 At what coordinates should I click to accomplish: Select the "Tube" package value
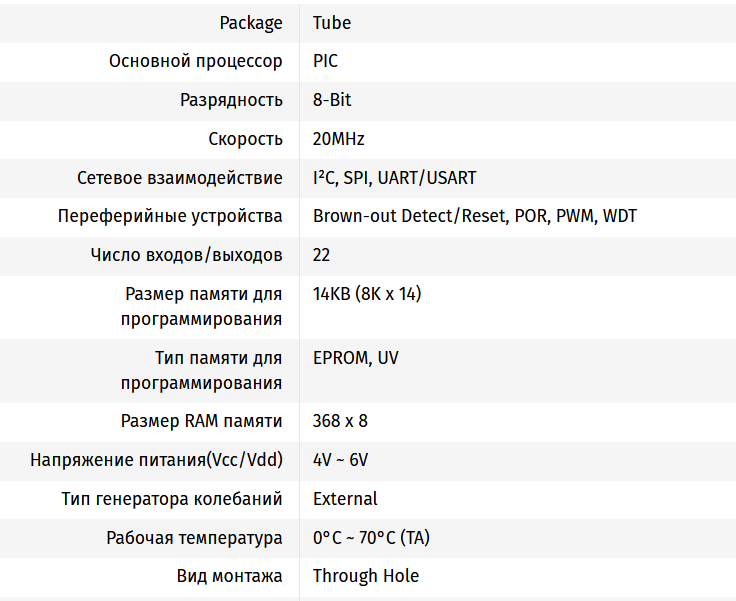click(332, 23)
